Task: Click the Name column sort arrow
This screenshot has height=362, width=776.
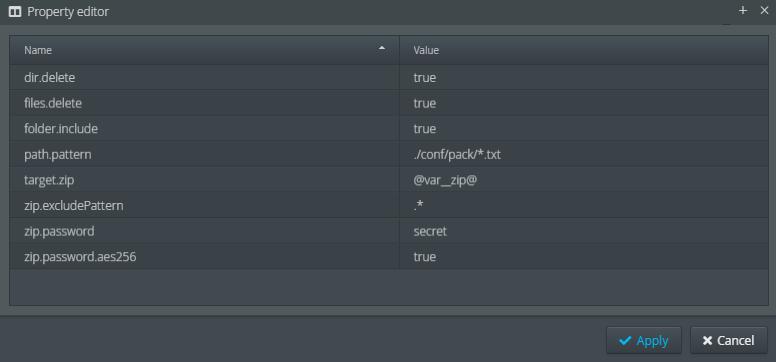Action: (x=382, y=48)
